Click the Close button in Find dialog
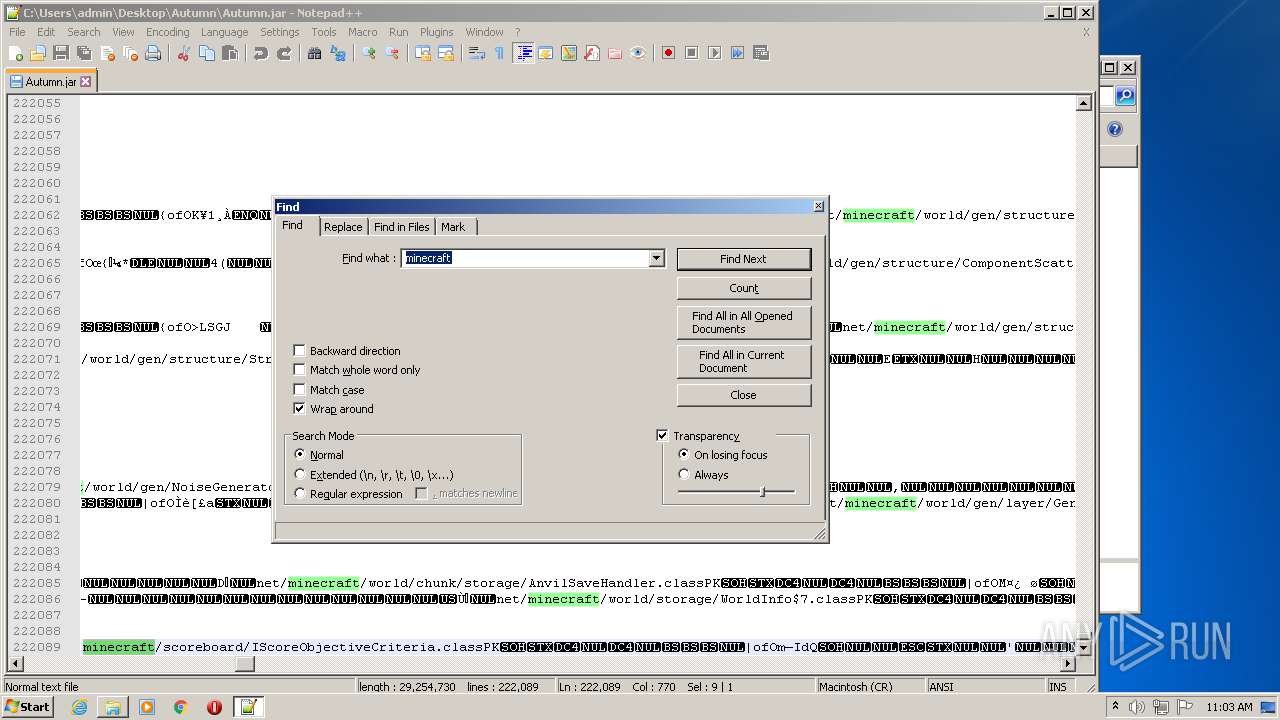 click(x=743, y=395)
